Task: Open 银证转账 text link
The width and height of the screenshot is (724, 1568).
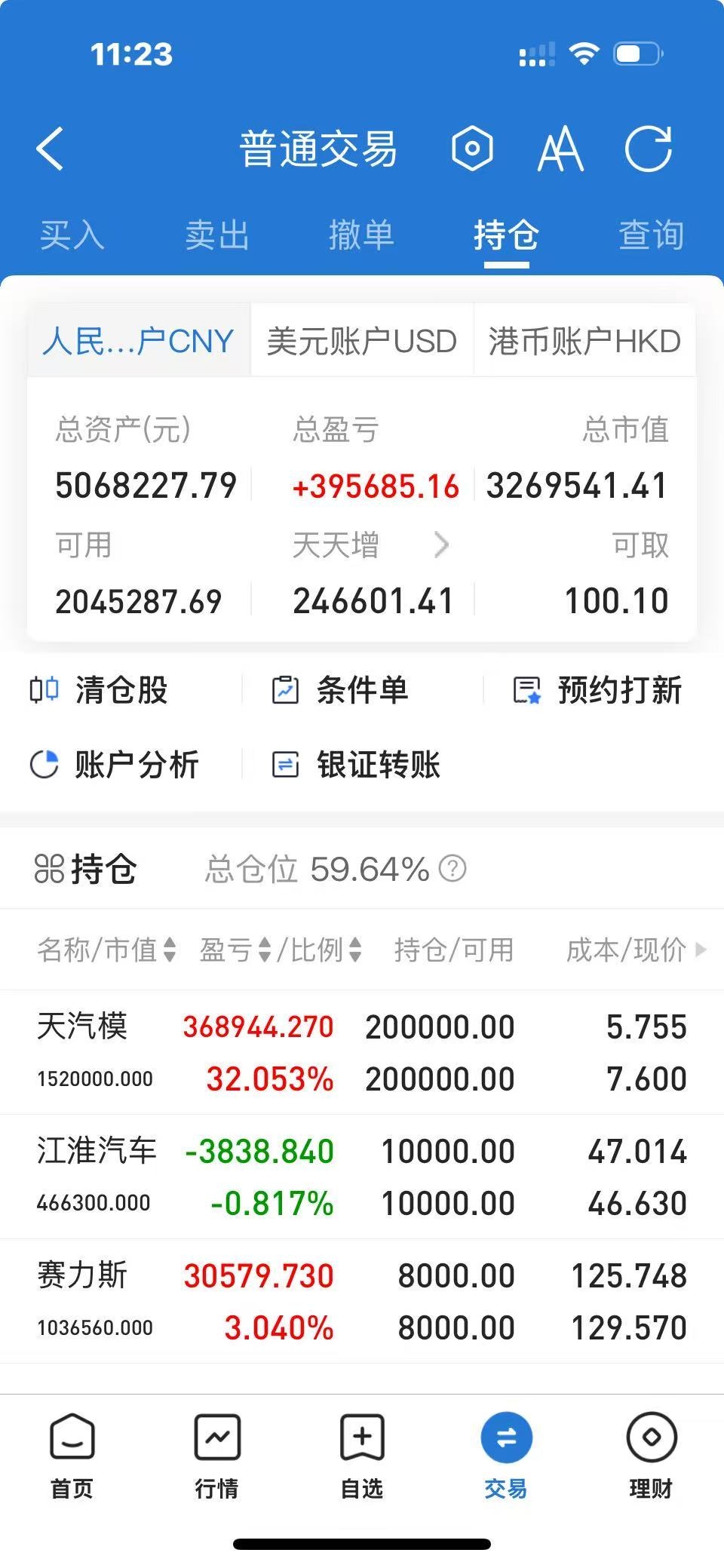Action: 379,764
